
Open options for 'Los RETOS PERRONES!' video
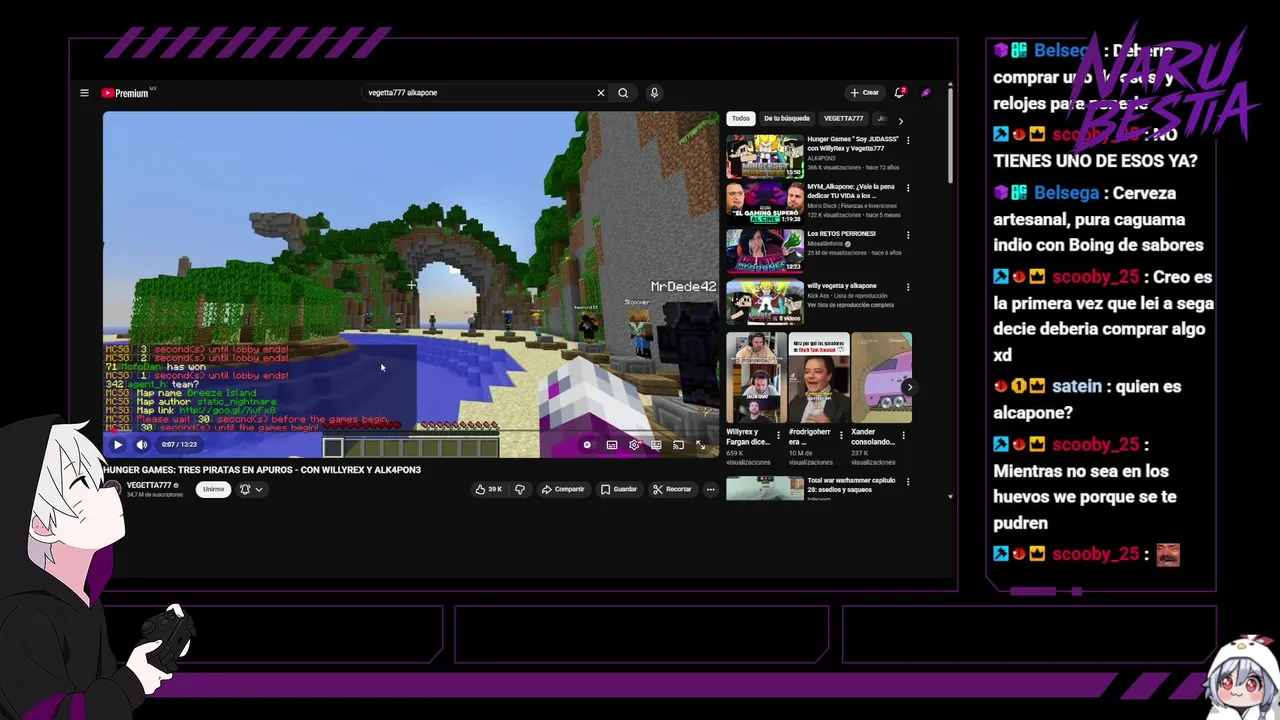[x=908, y=235]
